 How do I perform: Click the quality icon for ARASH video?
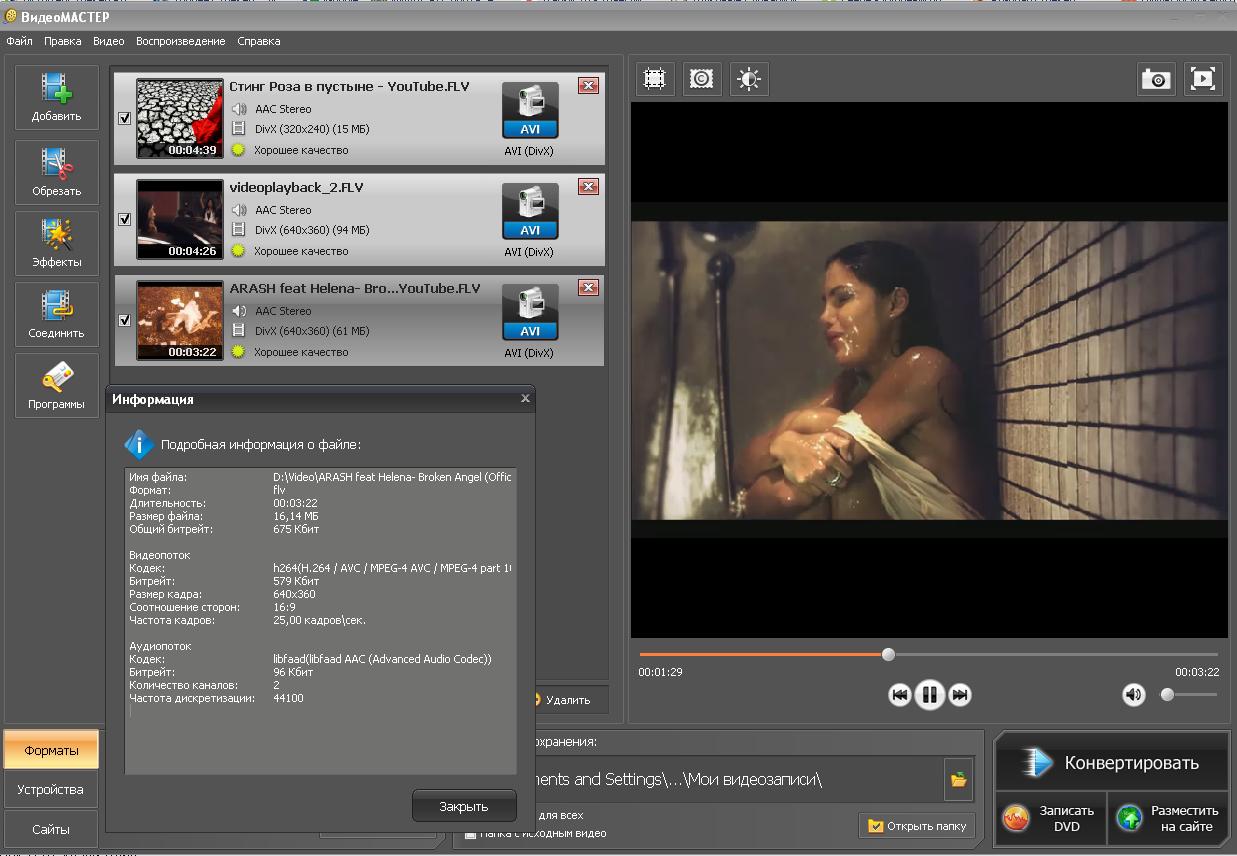238,352
